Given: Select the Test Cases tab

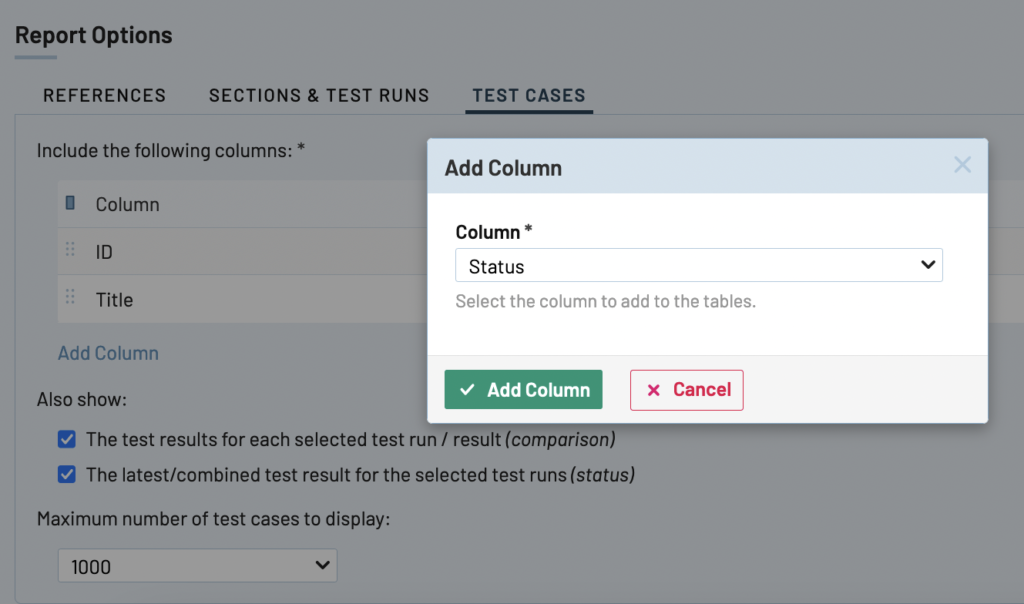Looking at the screenshot, I should pos(529,96).
